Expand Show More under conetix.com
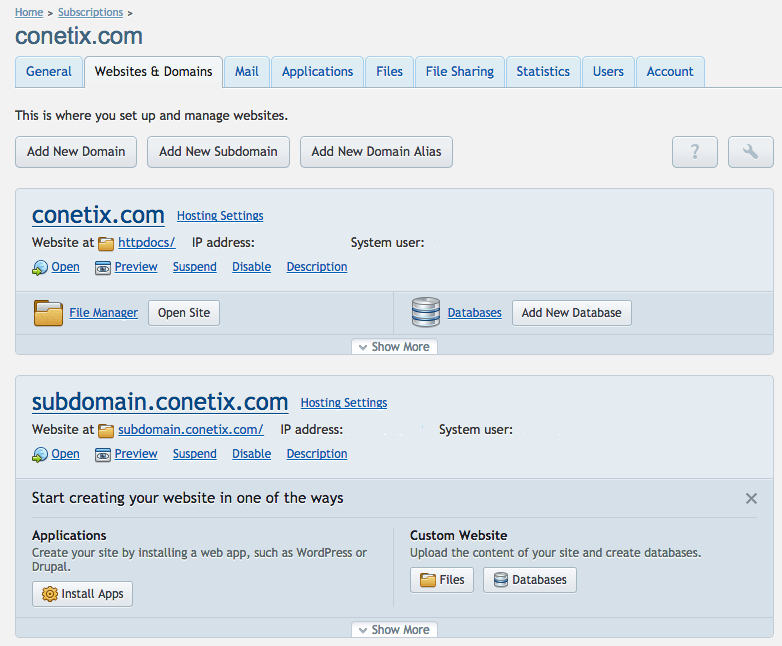 [x=394, y=347]
